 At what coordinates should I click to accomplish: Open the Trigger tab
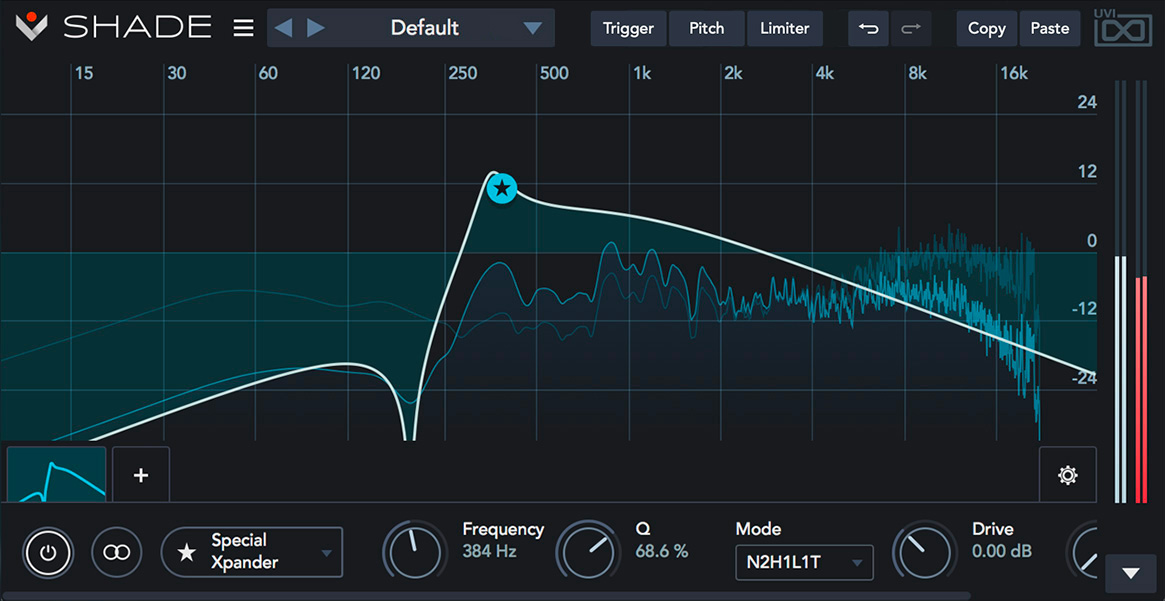coord(628,28)
